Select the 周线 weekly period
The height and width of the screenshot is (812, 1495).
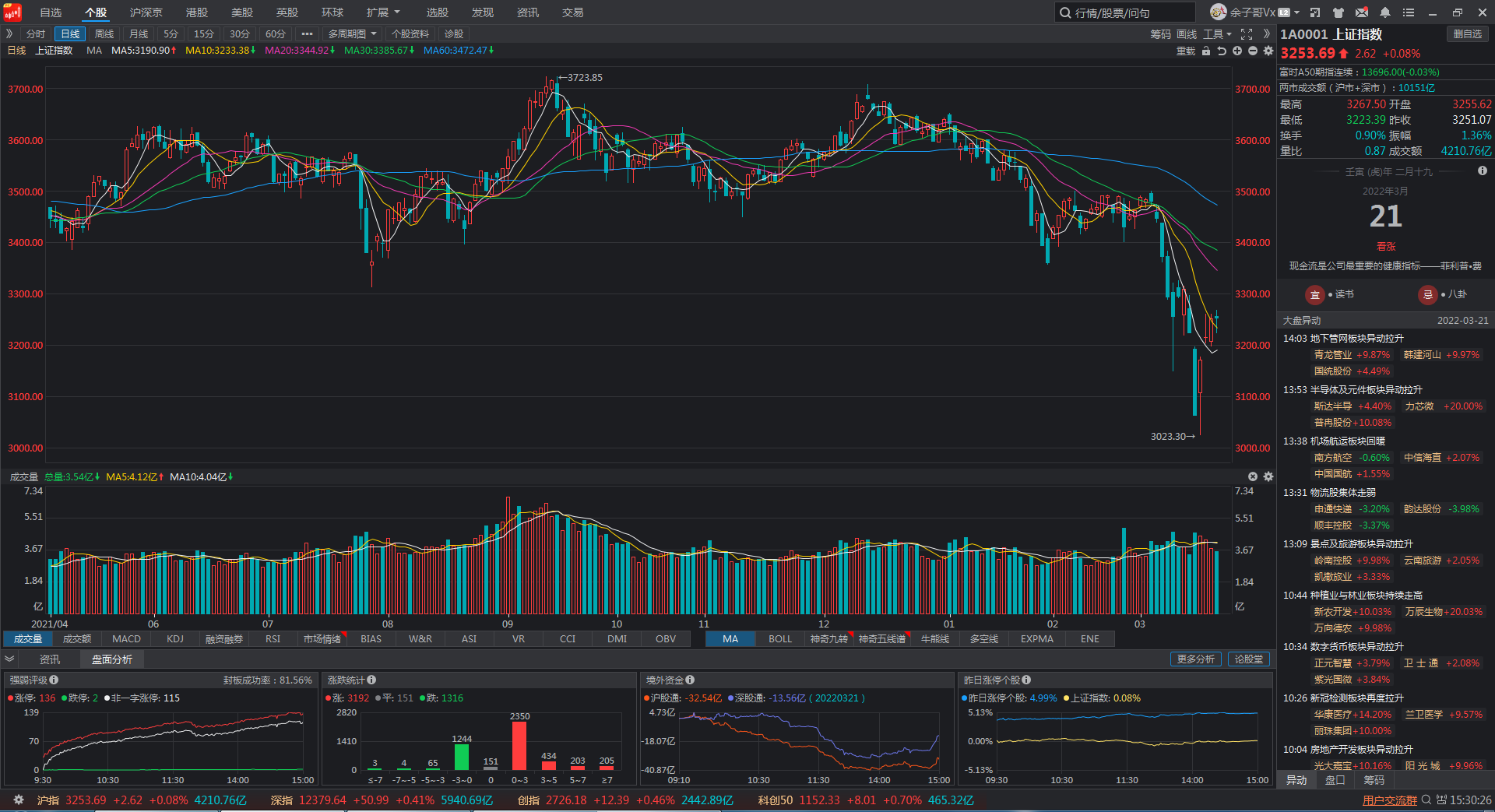point(104,34)
